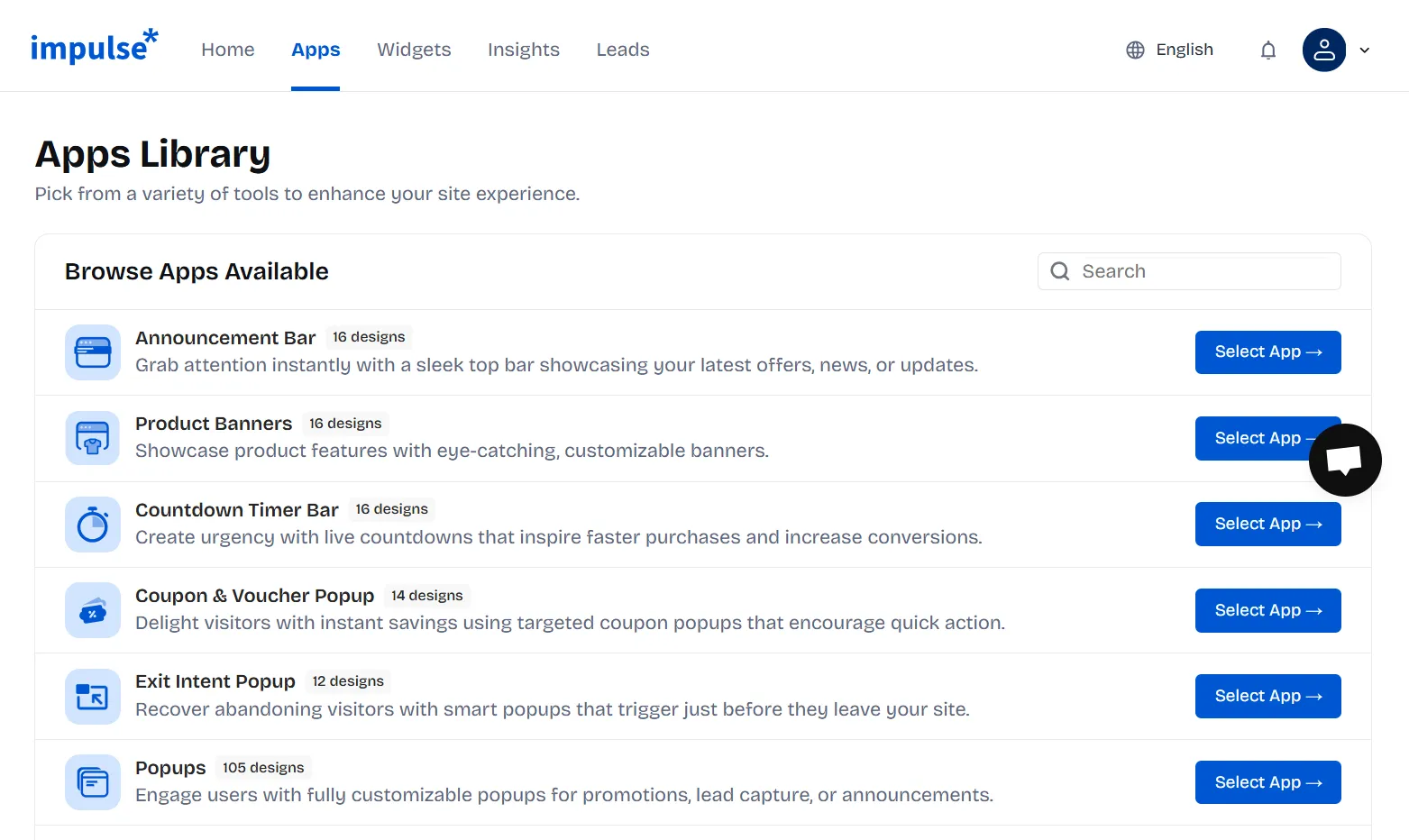Click the impulse logo
This screenshot has height=840, width=1409.
click(95, 46)
